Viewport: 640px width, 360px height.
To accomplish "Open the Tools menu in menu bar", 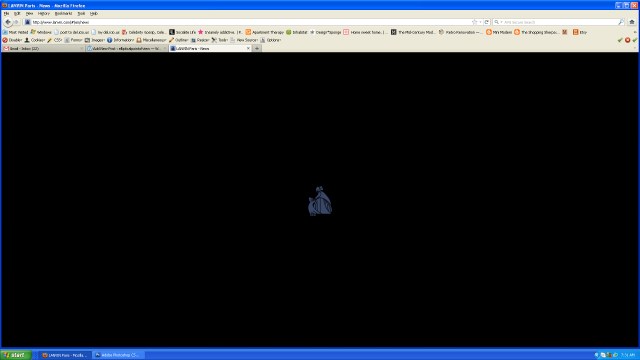I will pos(81,13).
